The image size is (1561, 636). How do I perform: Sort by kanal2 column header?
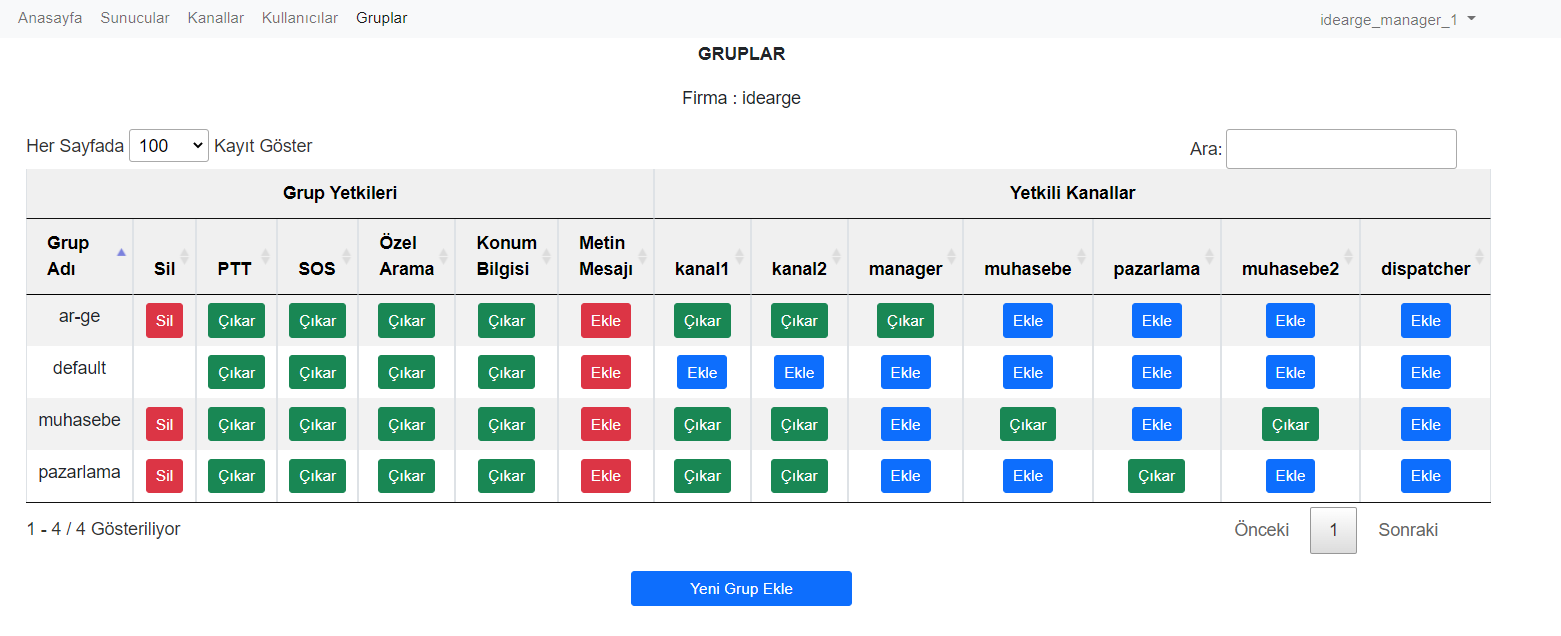coord(799,256)
